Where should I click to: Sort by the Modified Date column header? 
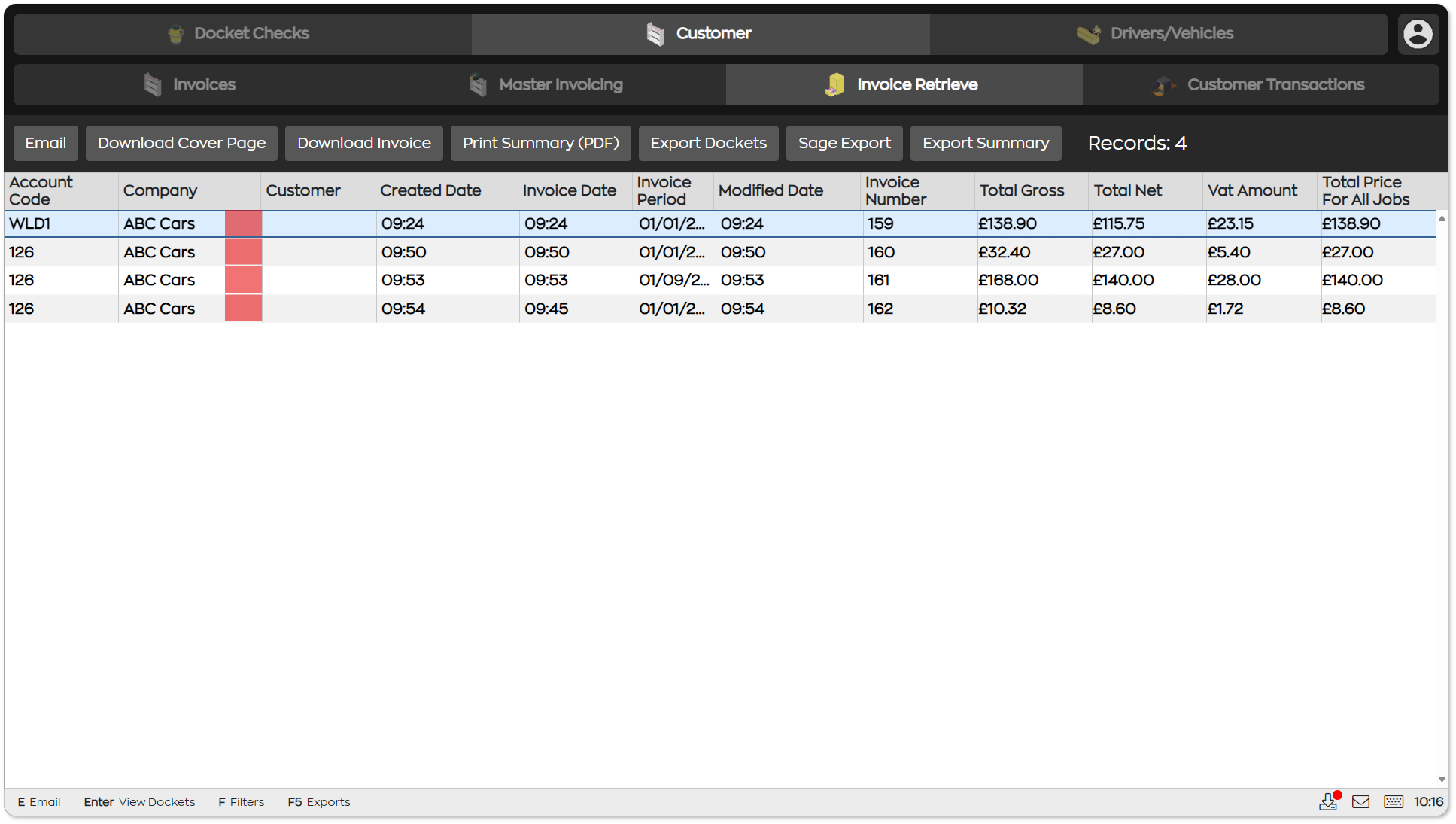pos(788,191)
